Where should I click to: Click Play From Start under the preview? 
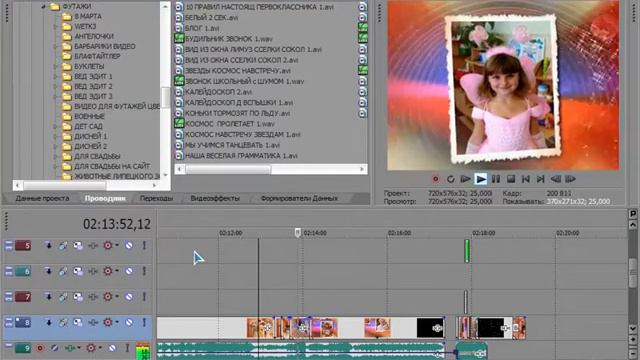pyautogui.click(x=465, y=179)
